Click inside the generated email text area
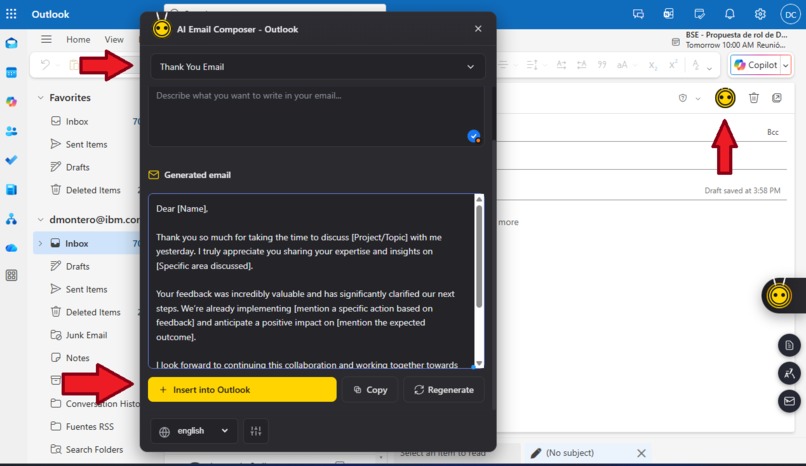Screen dimensions: 806x466 pos(312,281)
